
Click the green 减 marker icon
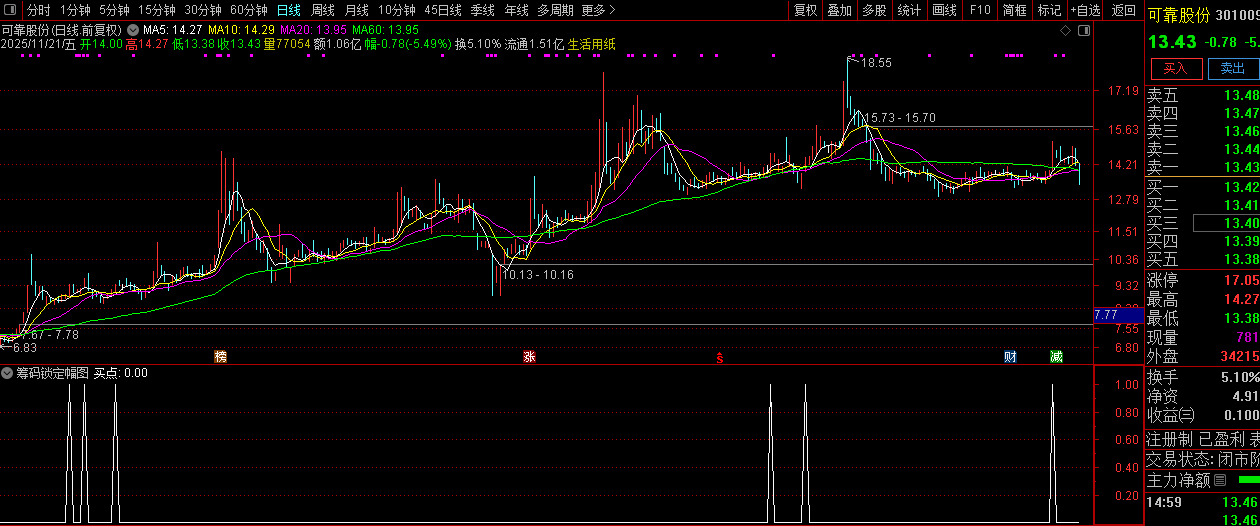1056,356
